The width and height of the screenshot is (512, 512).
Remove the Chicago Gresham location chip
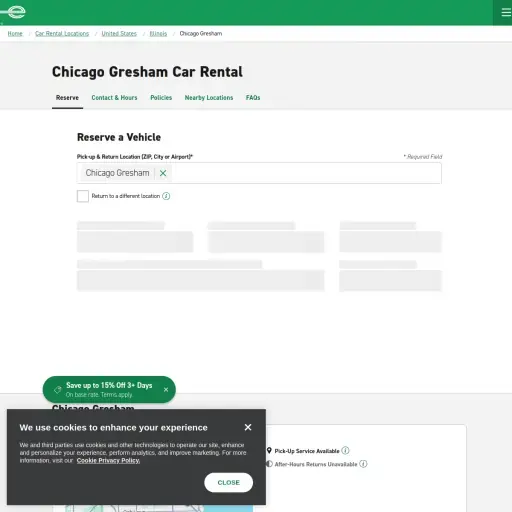(x=163, y=173)
